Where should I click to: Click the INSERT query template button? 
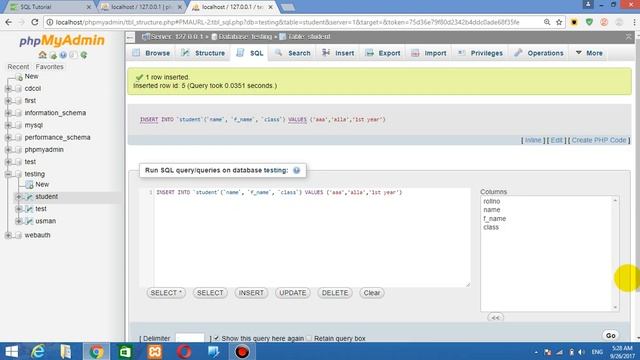tap(251, 293)
